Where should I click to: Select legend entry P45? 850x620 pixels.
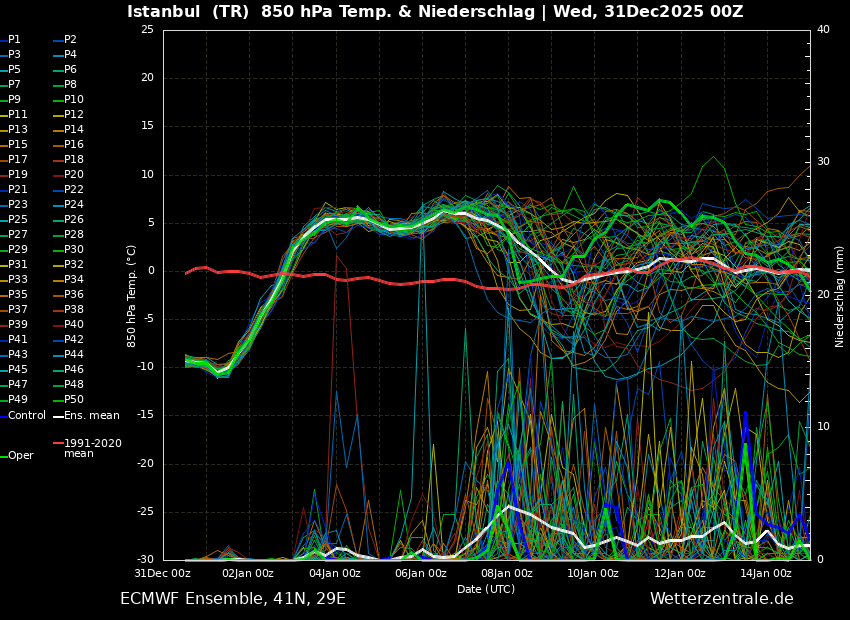[14, 369]
